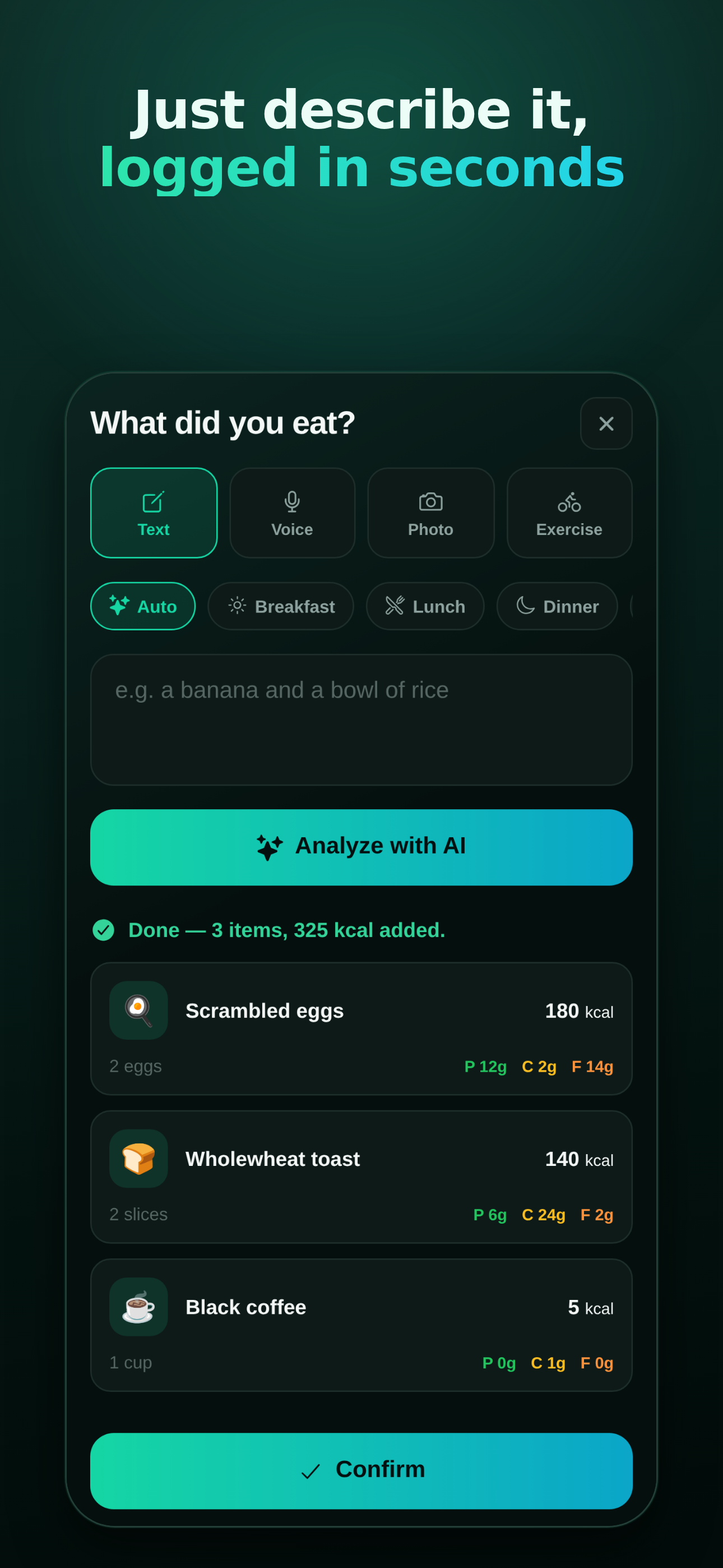Image resolution: width=723 pixels, height=1568 pixels.
Task: Select the Lunch meal chip
Action: click(x=425, y=606)
